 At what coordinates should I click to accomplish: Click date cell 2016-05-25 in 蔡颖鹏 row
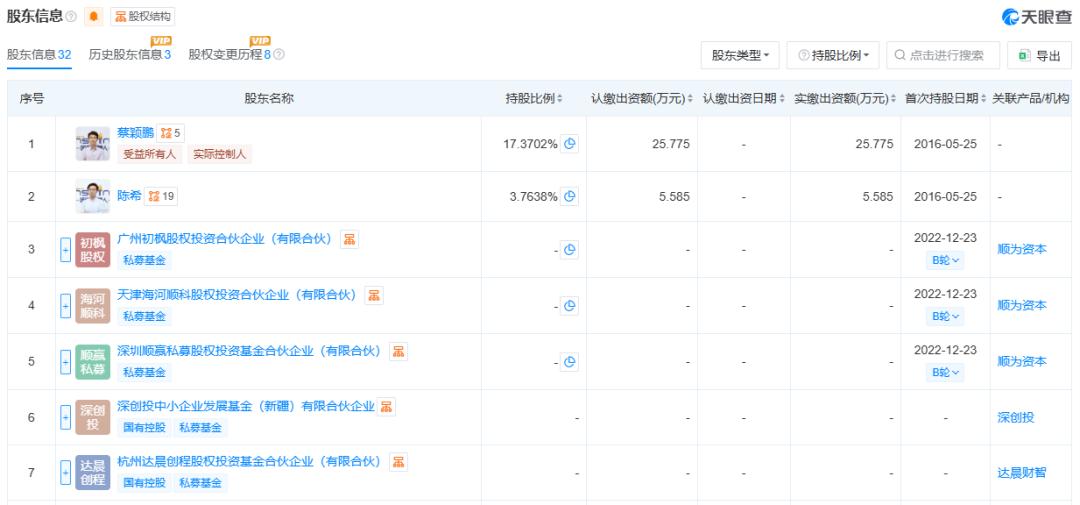tap(945, 144)
